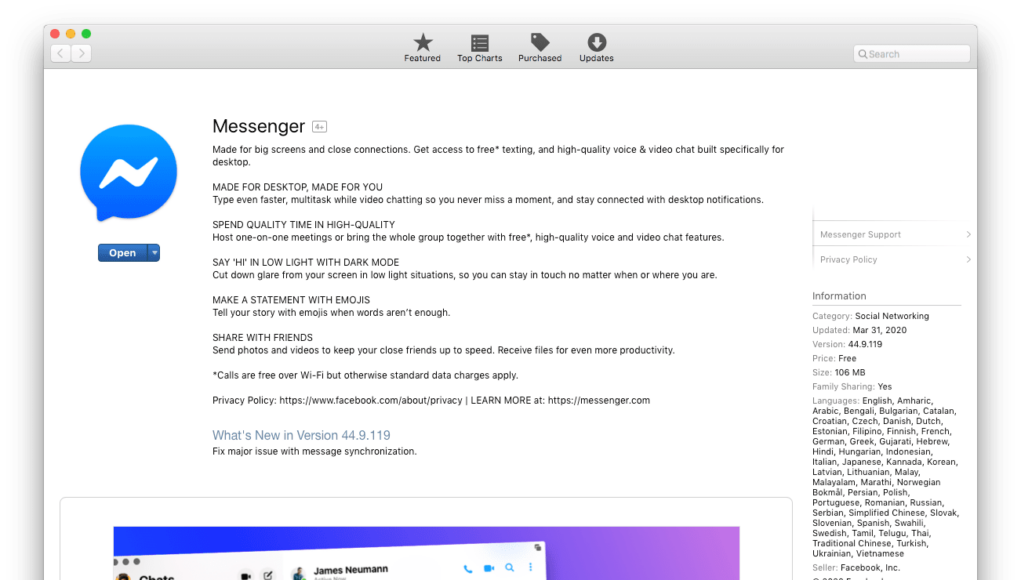The image size is (1021, 580).
Task: Click What's New in Version 44.9.119
Action: pos(301,435)
